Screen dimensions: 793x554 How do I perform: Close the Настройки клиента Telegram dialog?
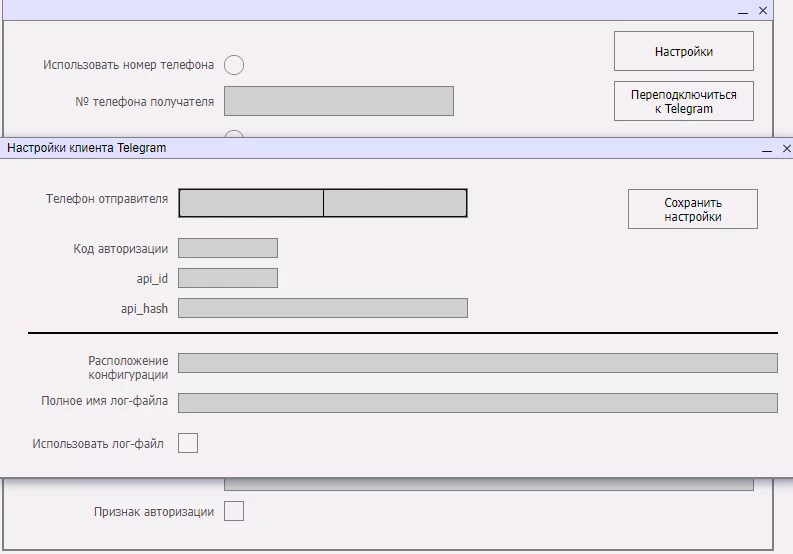(x=786, y=148)
